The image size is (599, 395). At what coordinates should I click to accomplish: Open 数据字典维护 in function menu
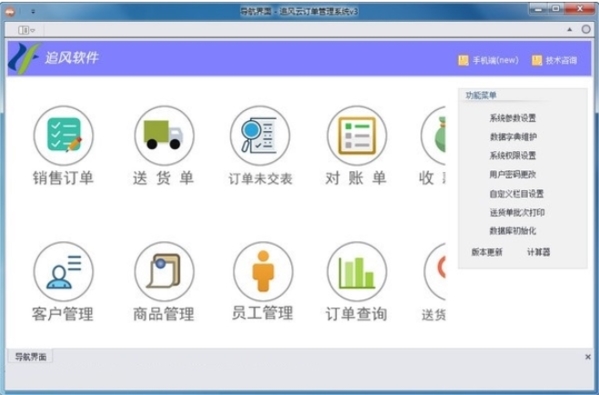[513, 137]
